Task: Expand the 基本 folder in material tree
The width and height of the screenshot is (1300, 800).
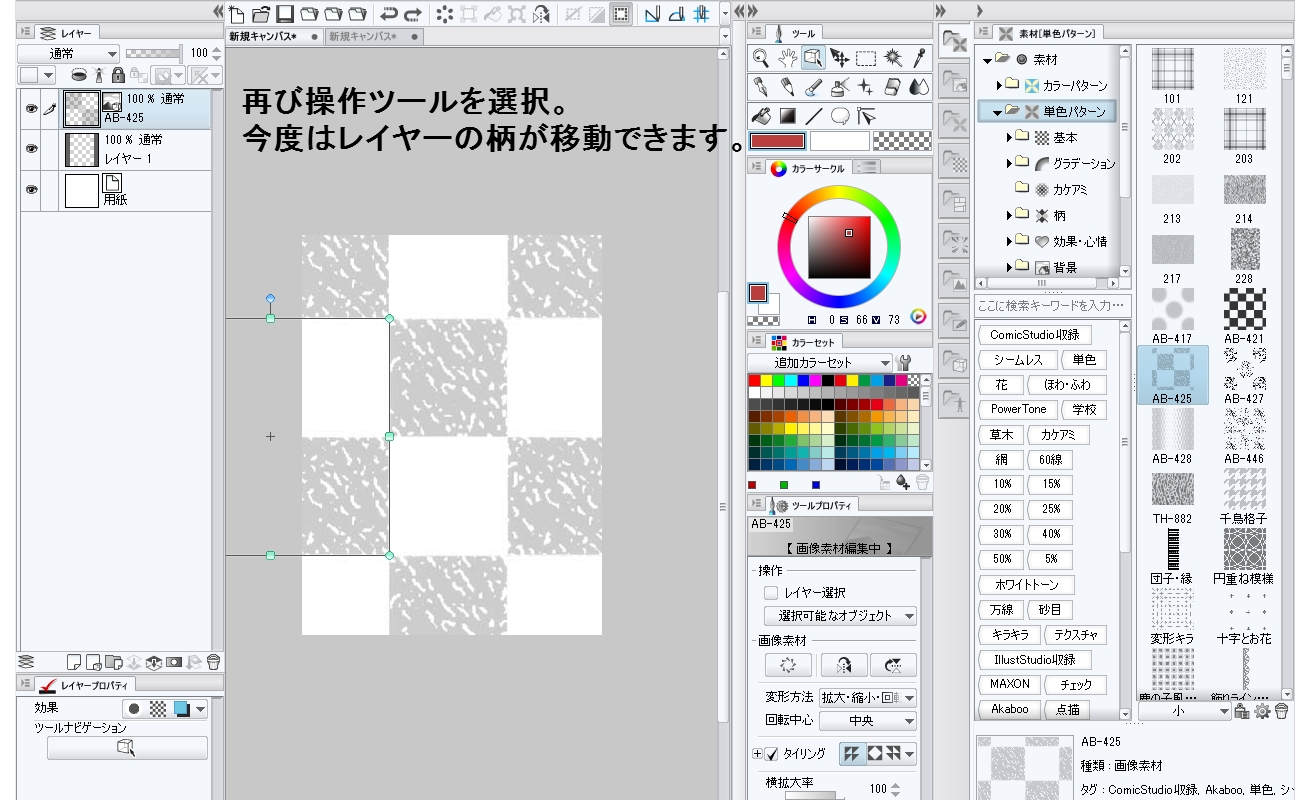Action: 1009,137
